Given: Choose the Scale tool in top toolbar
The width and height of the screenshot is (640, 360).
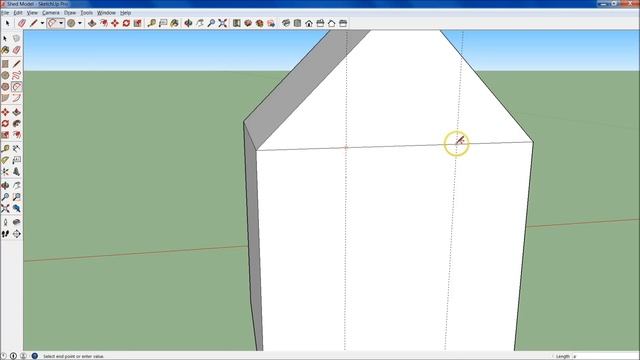Looking at the screenshot, I should tap(138, 23).
